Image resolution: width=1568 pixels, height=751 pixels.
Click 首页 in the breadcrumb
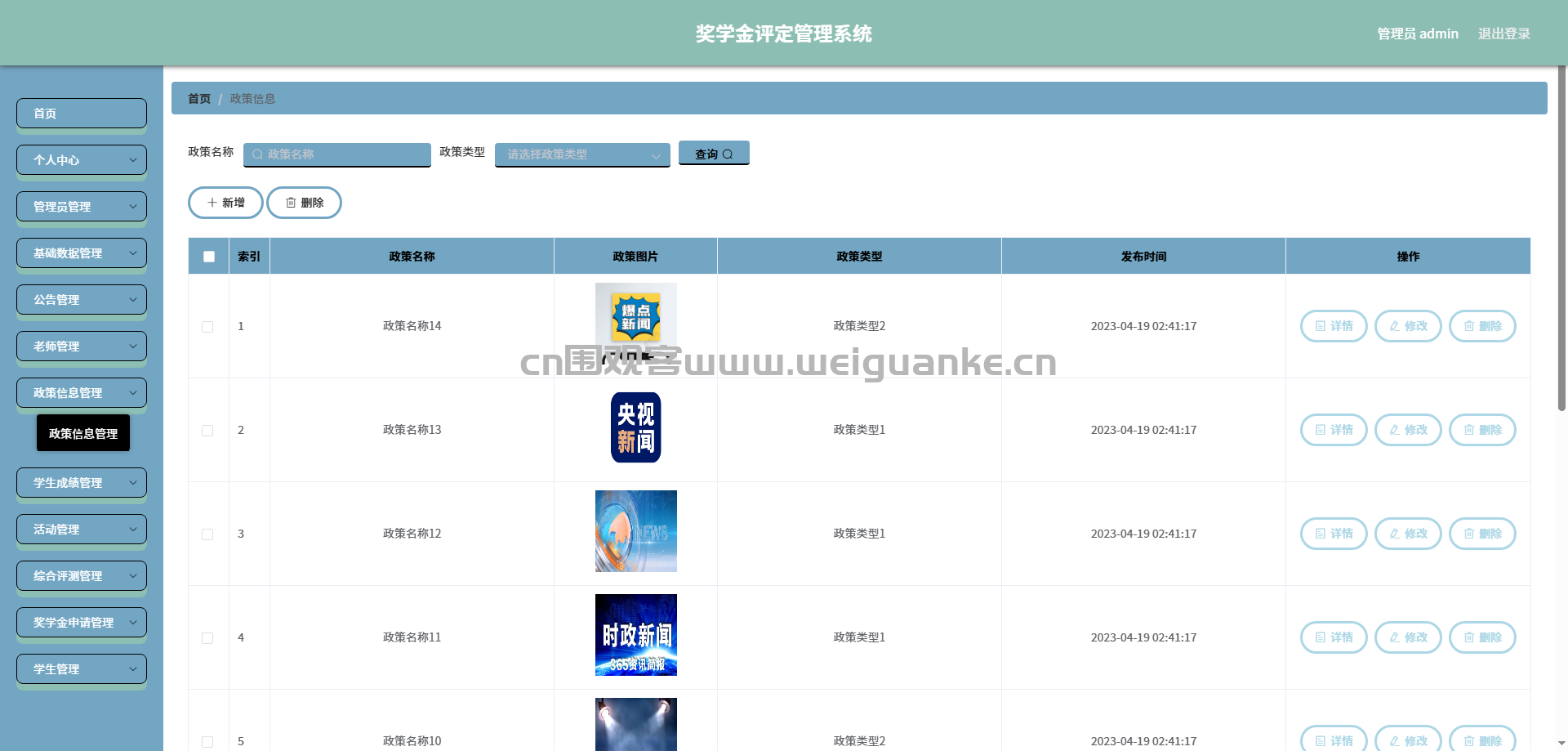[199, 99]
